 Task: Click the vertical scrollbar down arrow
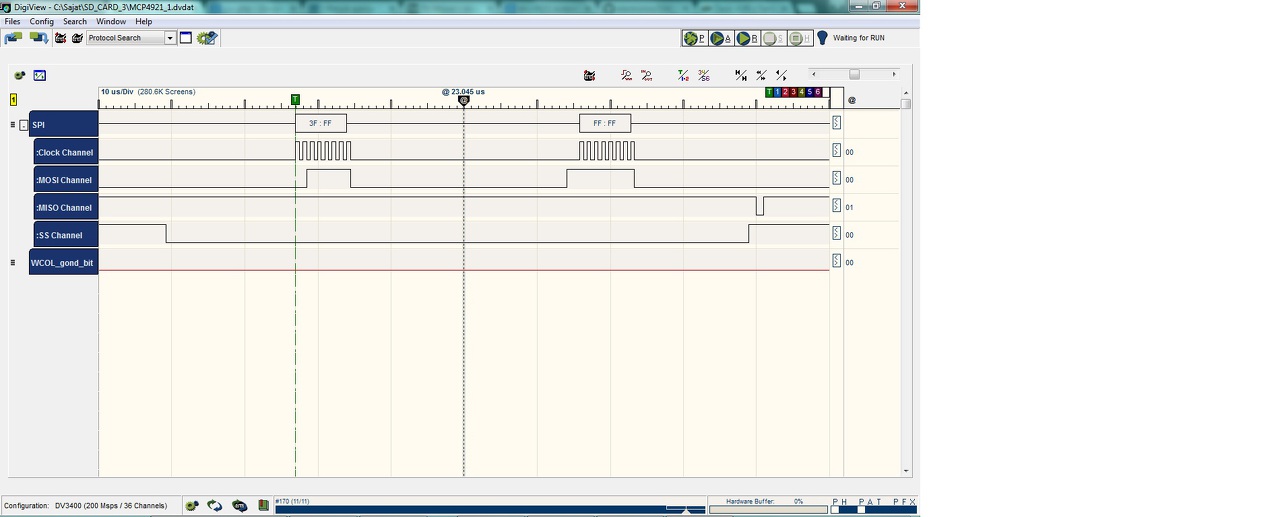[906, 470]
